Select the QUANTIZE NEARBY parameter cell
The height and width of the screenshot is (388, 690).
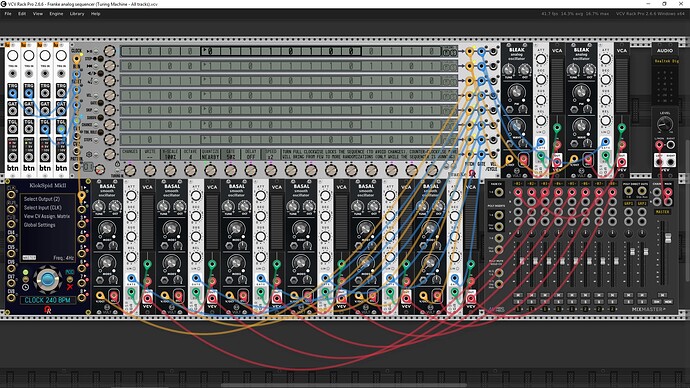tap(210, 154)
